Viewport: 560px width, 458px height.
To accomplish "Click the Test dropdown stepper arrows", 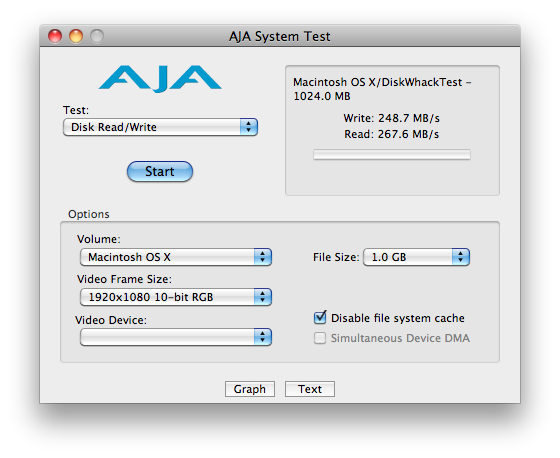I will pyautogui.click(x=249, y=127).
